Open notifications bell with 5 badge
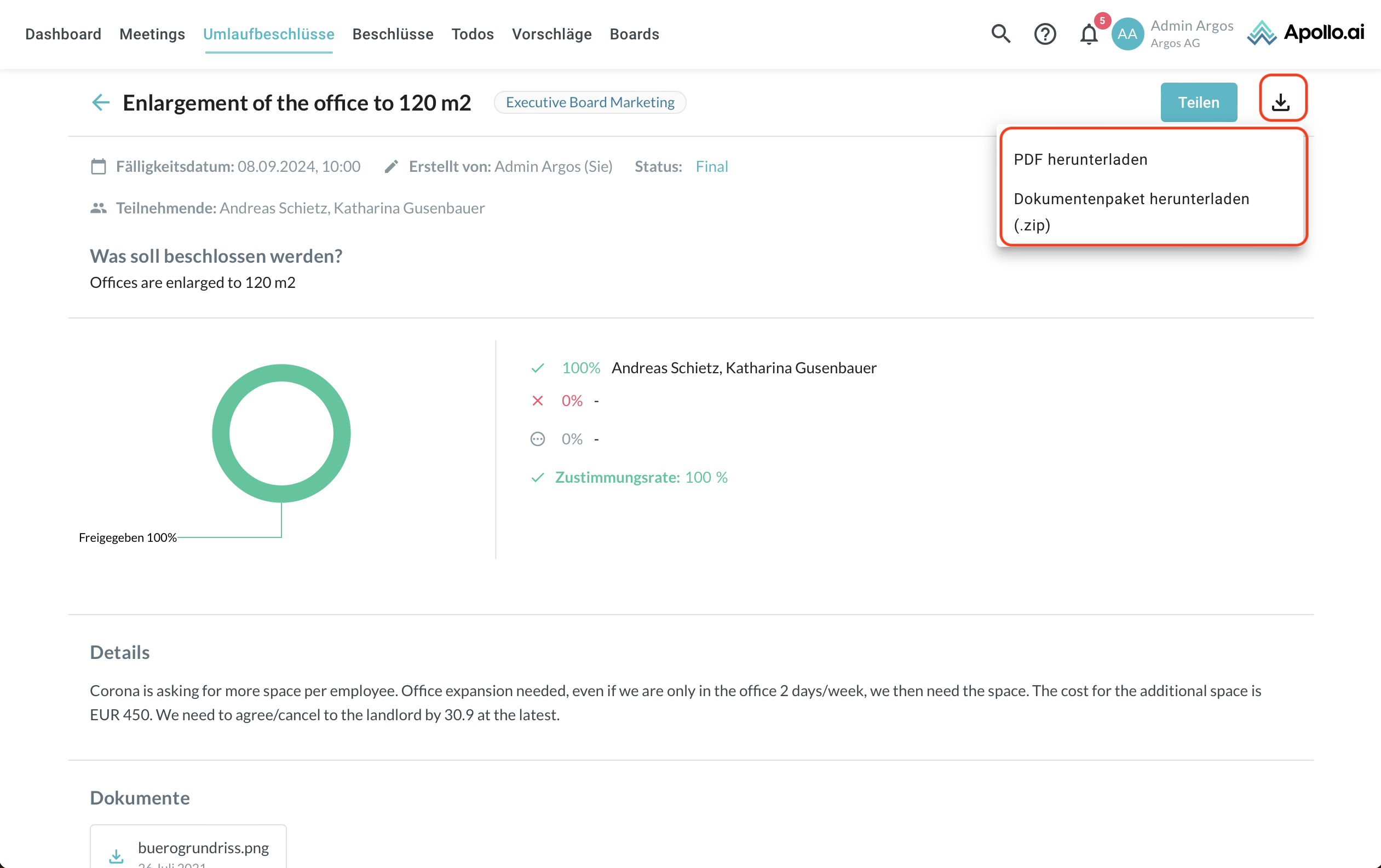1381x868 pixels. click(1089, 34)
